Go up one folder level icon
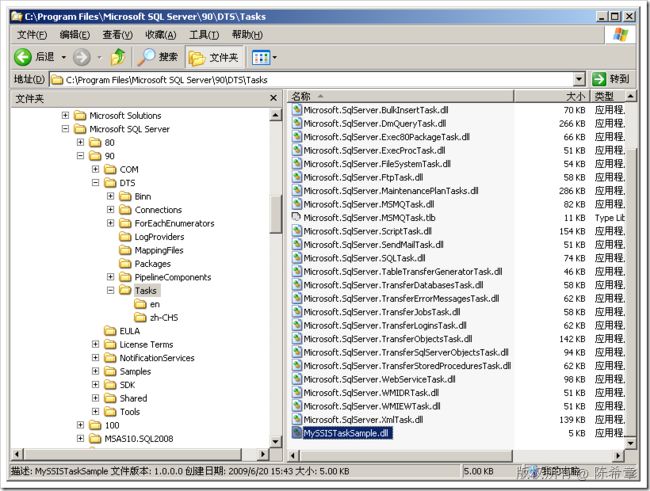 118,57
